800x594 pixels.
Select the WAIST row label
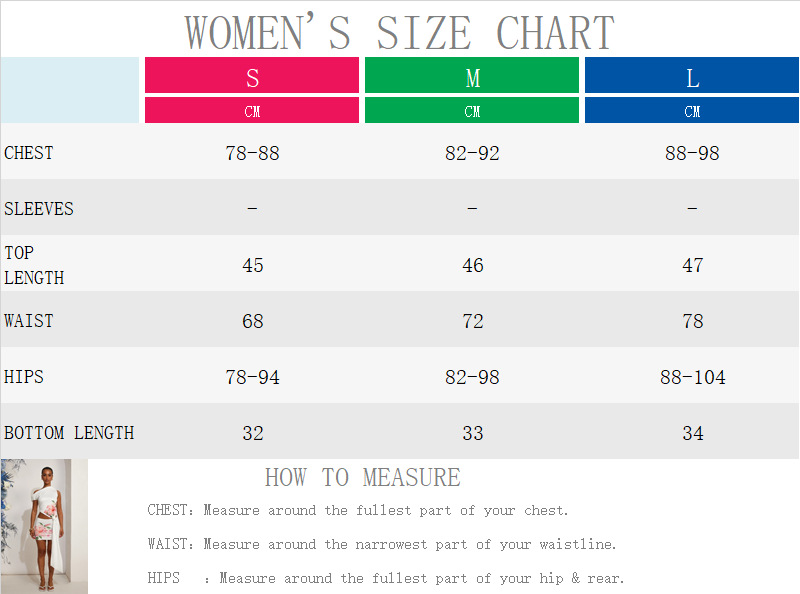[x=29, y=321]
